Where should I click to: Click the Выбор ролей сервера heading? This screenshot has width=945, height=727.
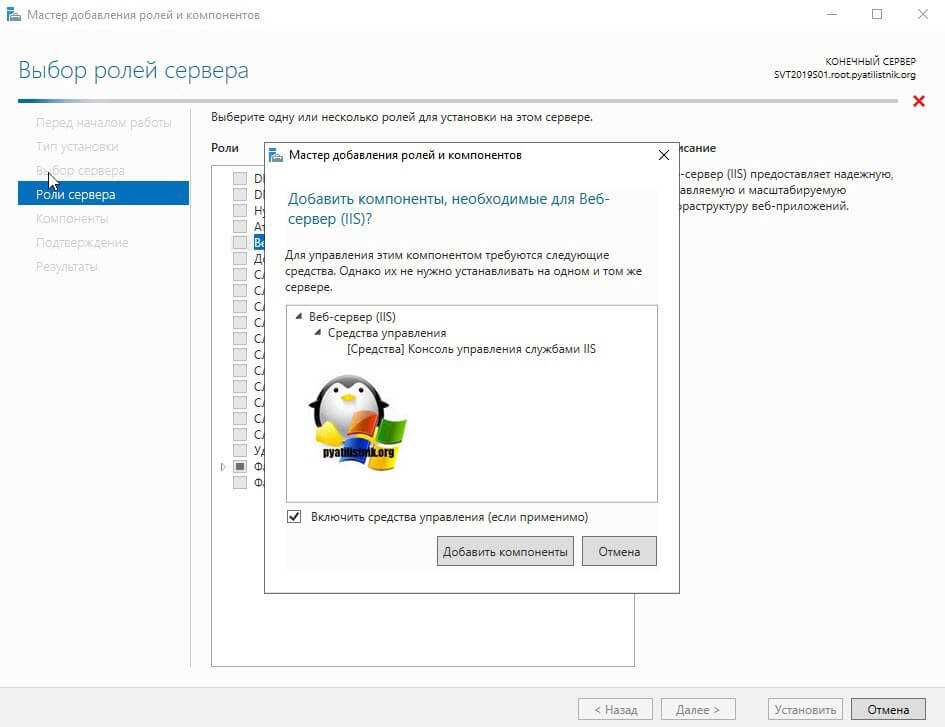133,71
